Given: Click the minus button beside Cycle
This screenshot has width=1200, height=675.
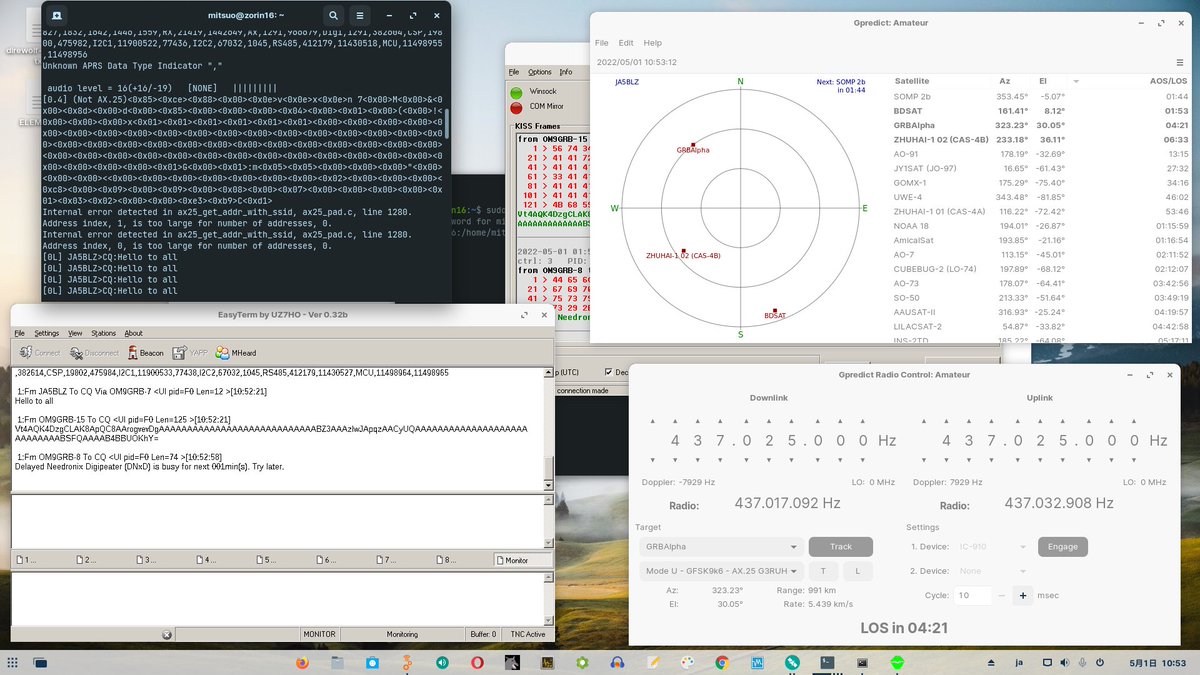Looking at the screenshot, I should (x=1002, y=595).
